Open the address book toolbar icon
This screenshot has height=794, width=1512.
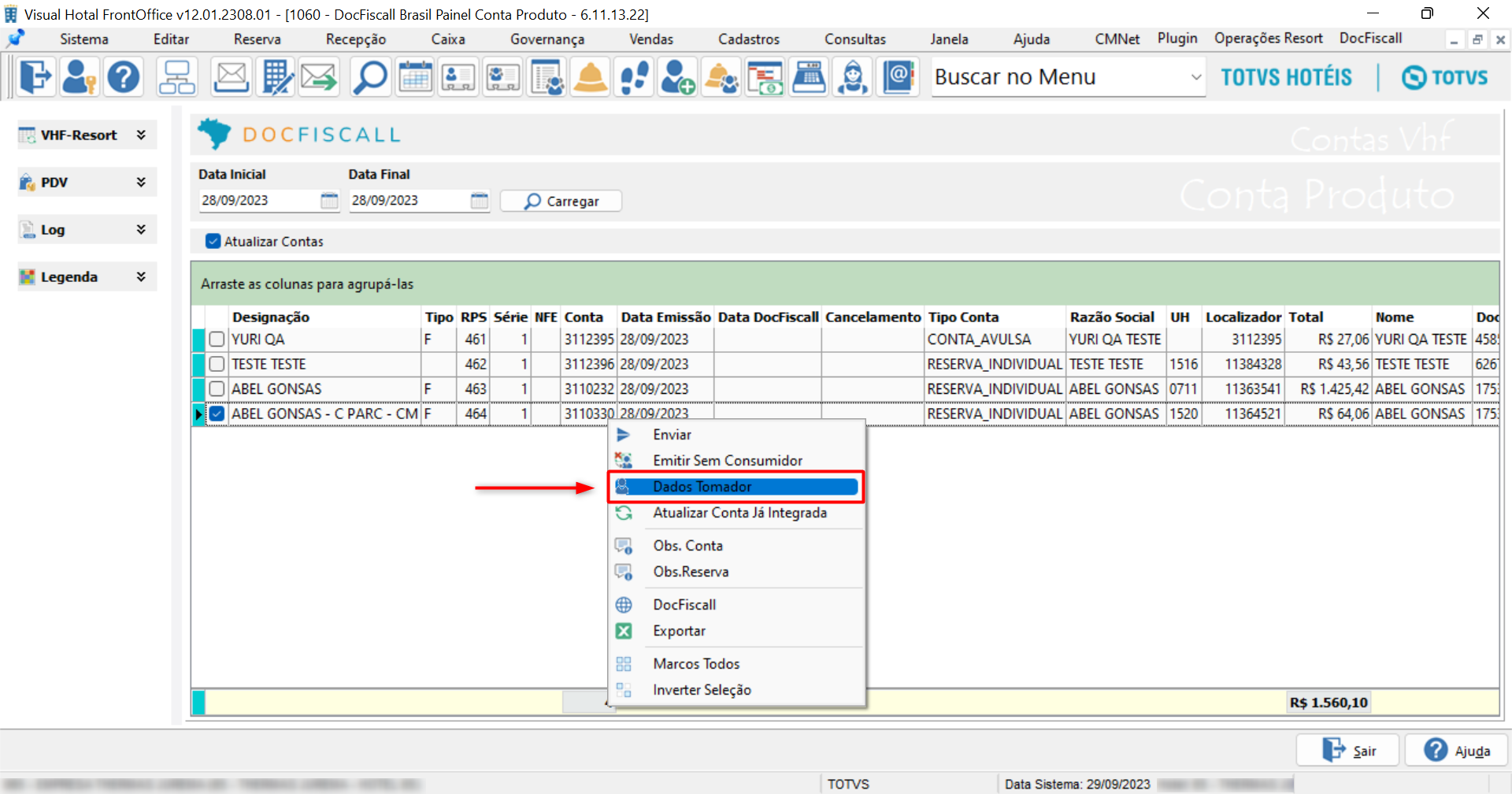899,77
